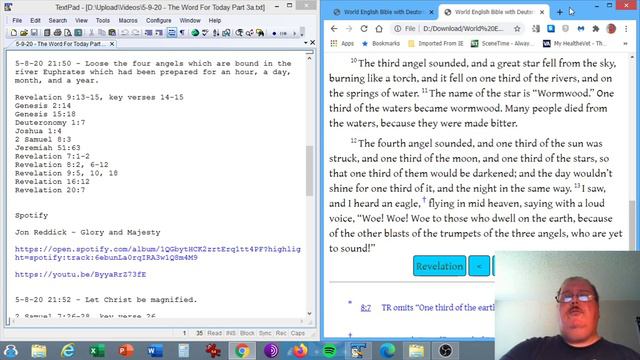Viewport: 640px width, 360px height.
Task: Click Open File icon in TextPad toolbar
Action: coord(24,33)
